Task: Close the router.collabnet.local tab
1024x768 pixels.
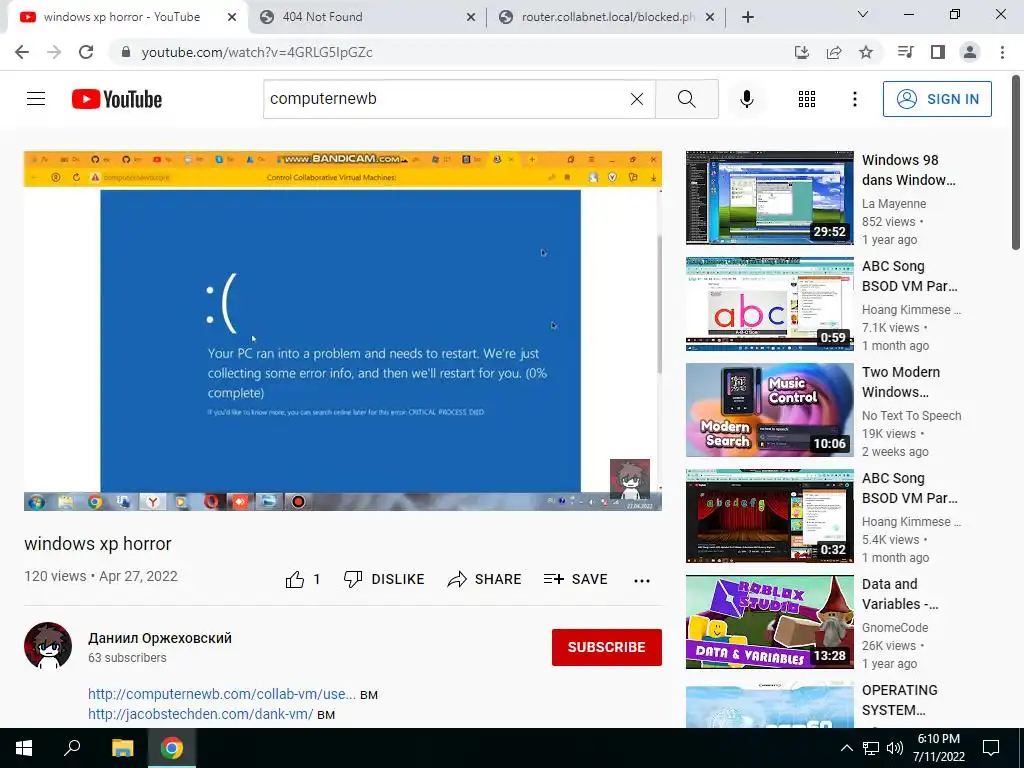Action: pyautogui.click(x=710, y=18)
